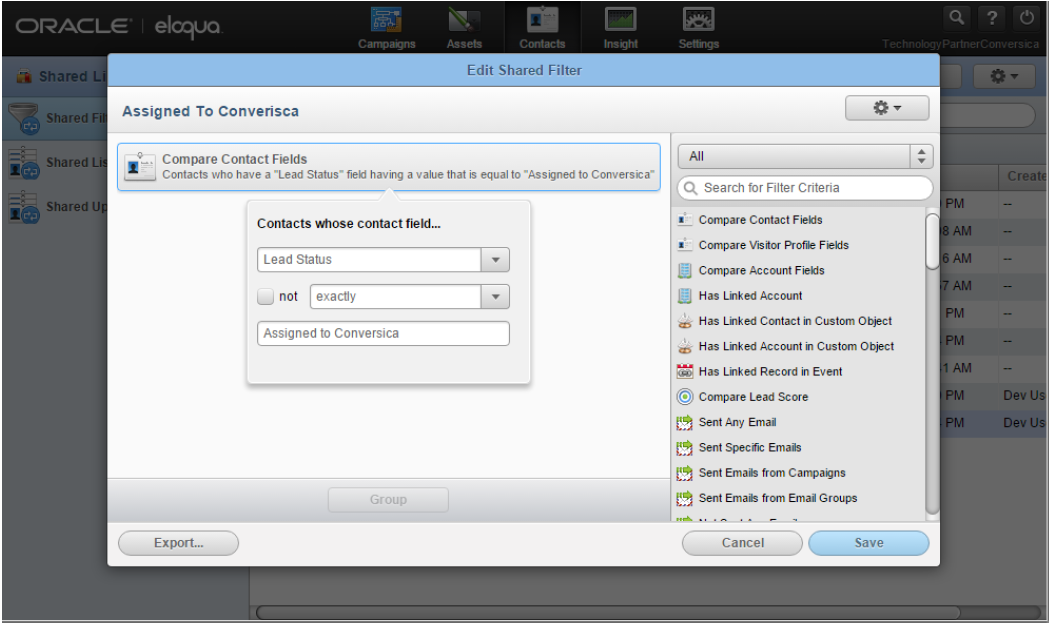The height and width of the screenshot is (624, 1050).
Task: Click the Insight chart icon
Action: [620, 20]
